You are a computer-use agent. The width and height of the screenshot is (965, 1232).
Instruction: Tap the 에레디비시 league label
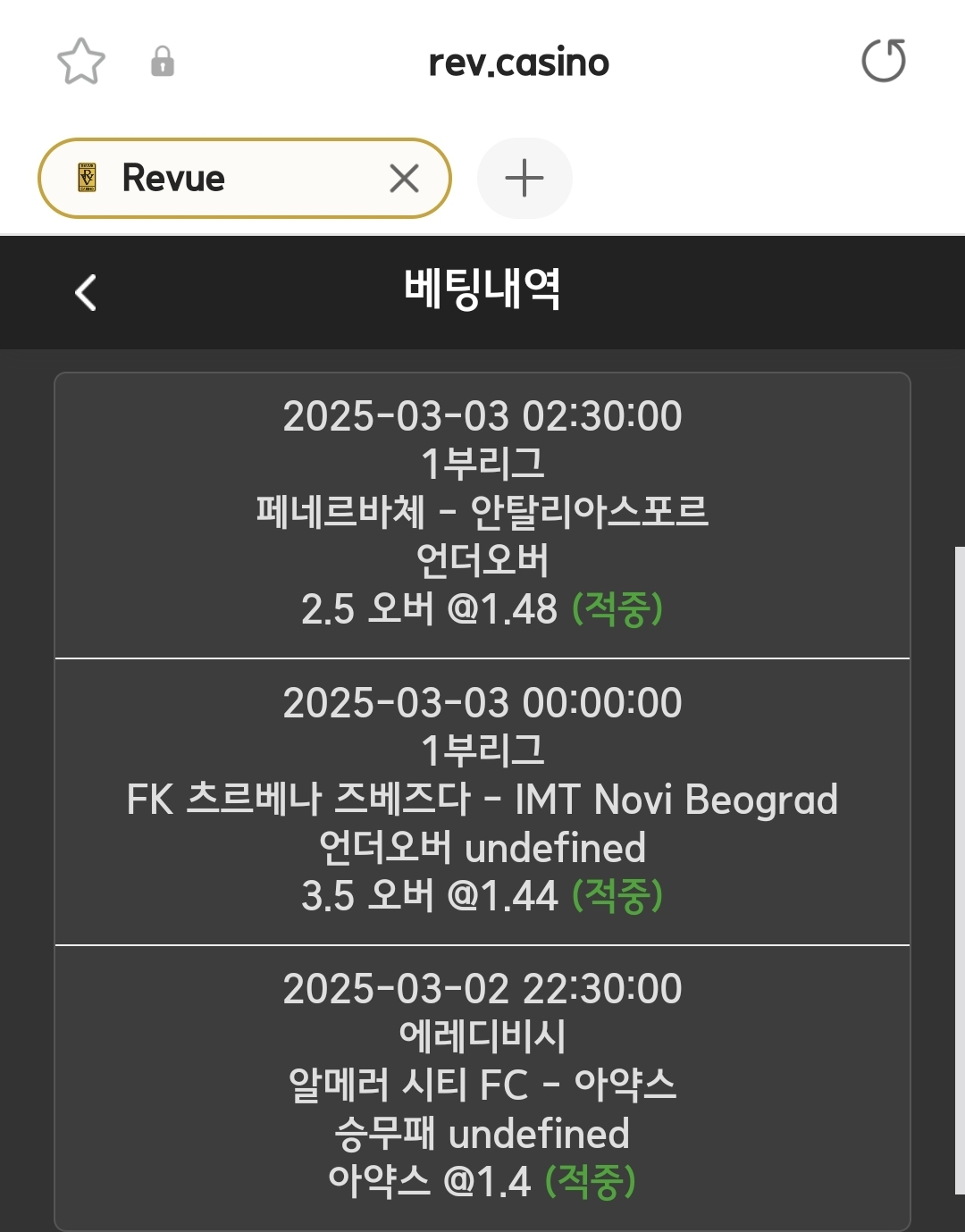coord(482,1036)
